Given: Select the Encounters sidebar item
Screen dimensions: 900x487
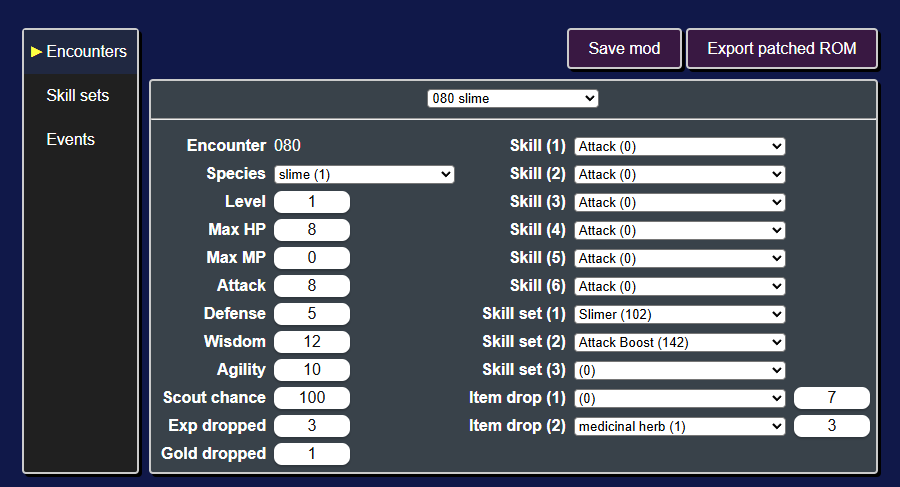Looking at the screenshot, I should pyautogui.click(x=80, y=52).
